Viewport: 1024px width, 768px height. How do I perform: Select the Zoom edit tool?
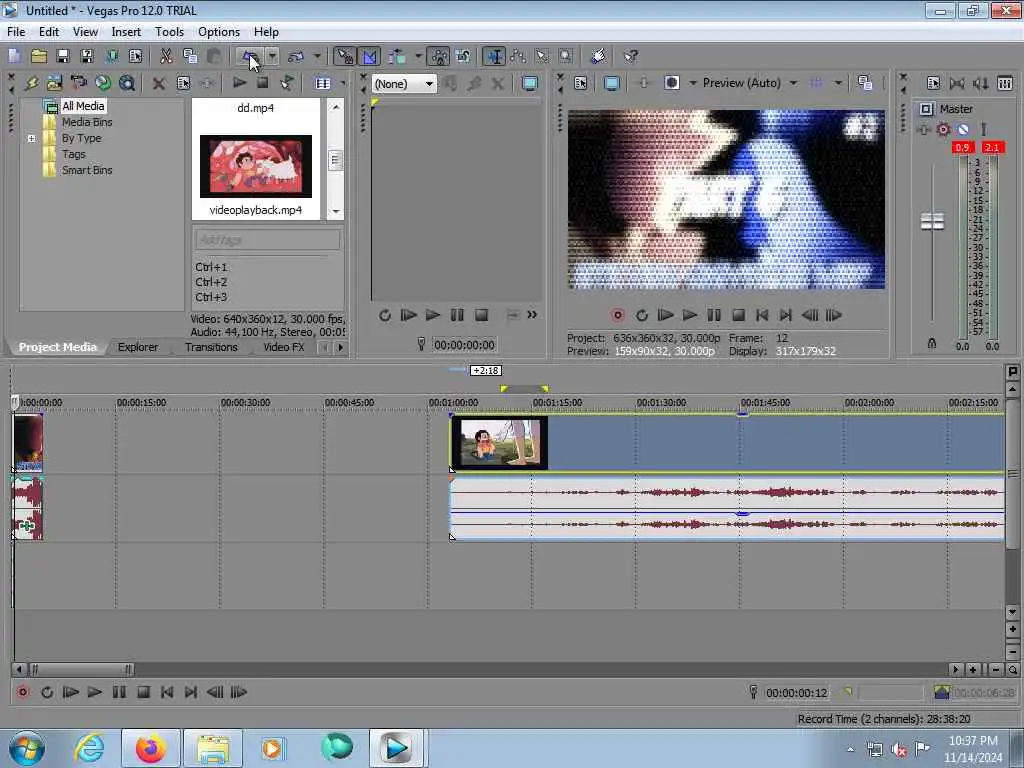pos(566,57)
